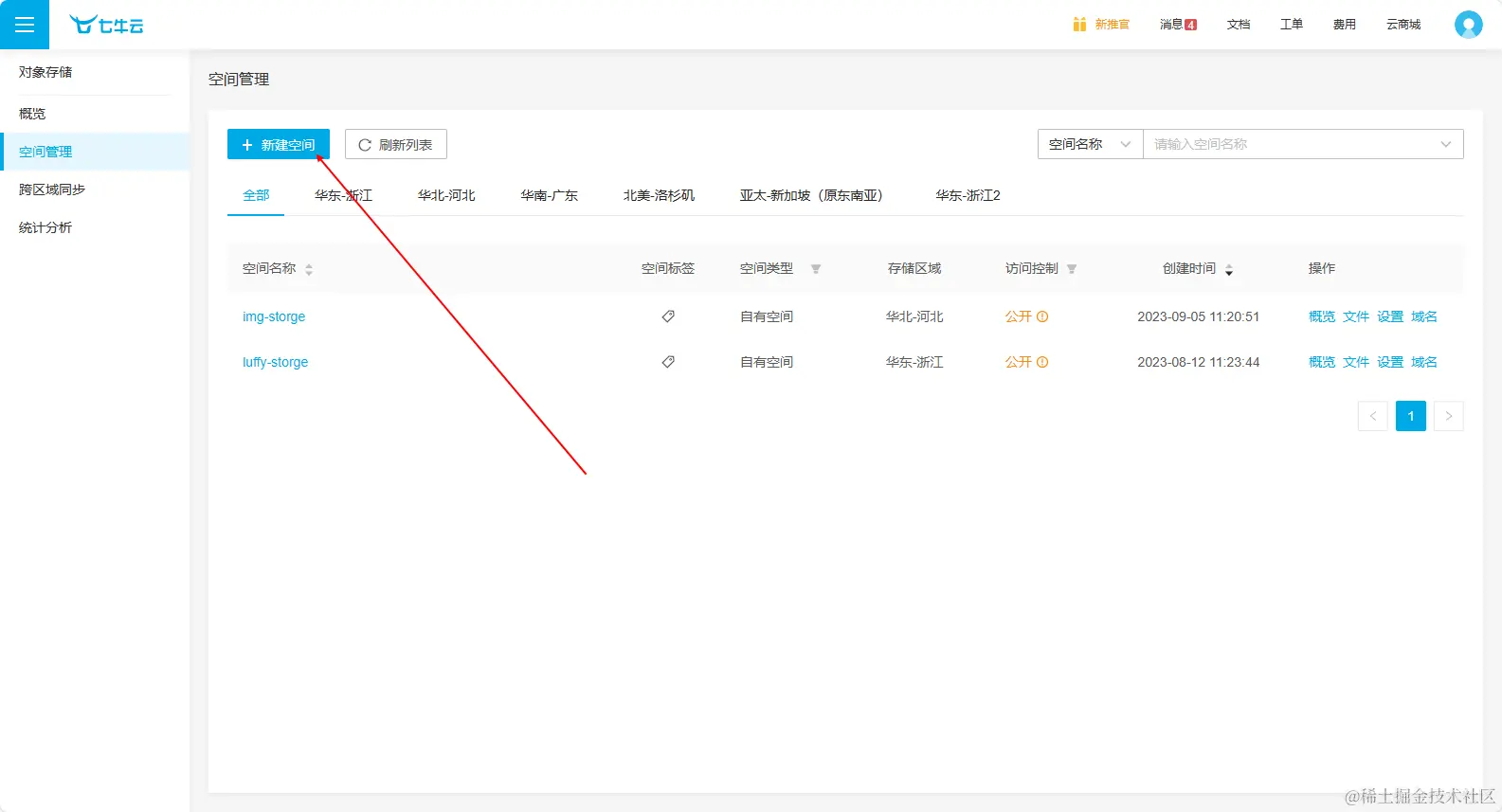1502x812 pixels.
Task: Switch to the 华东-浙江2 tab
Action: [968, 195]
